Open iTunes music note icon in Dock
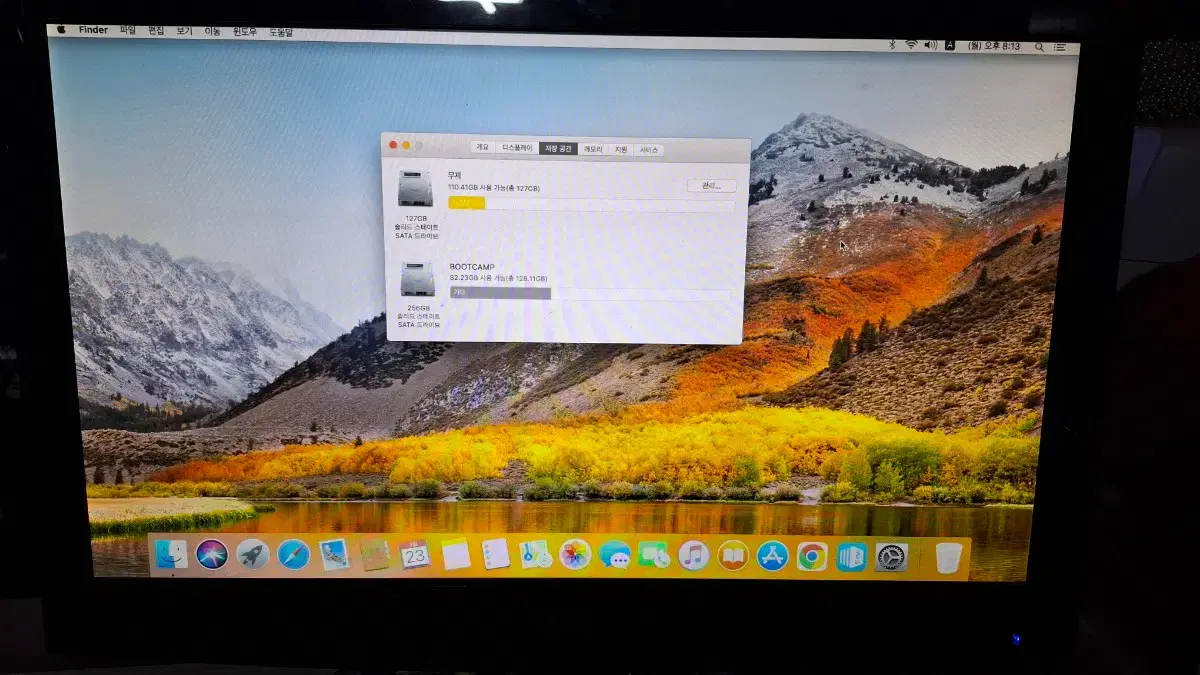Screen dimensions: 1200x675 [693, 555]
